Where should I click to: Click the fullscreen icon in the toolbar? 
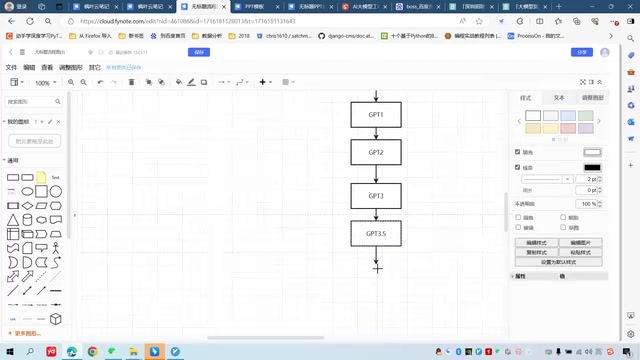(x=583, y=82)
